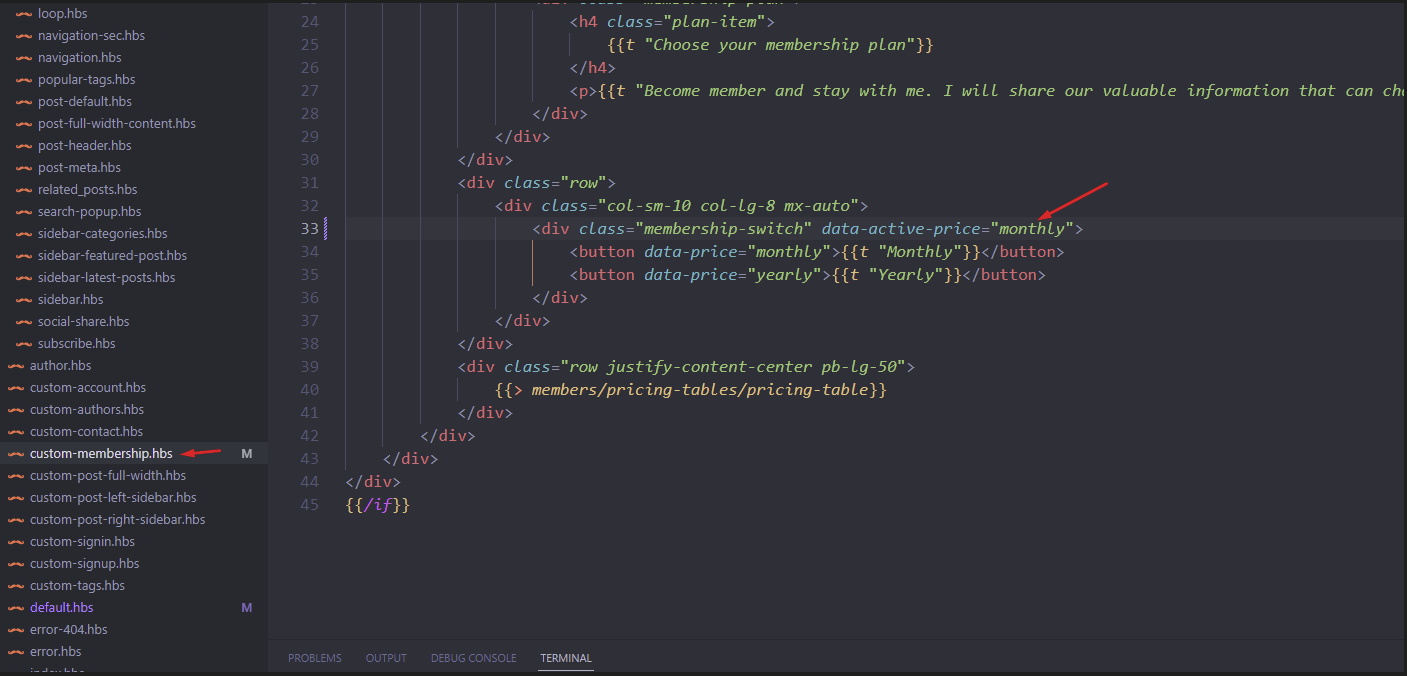
Task: Place cursor in "monthly" data-active-price value
Action: 1032,228
